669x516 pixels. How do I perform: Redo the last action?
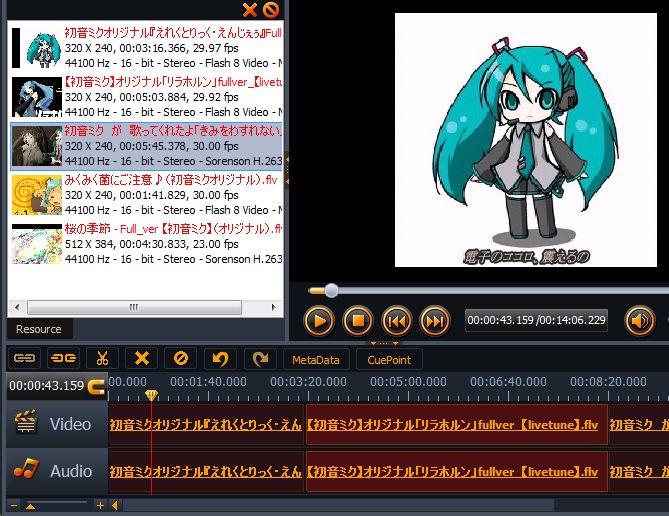260,358
